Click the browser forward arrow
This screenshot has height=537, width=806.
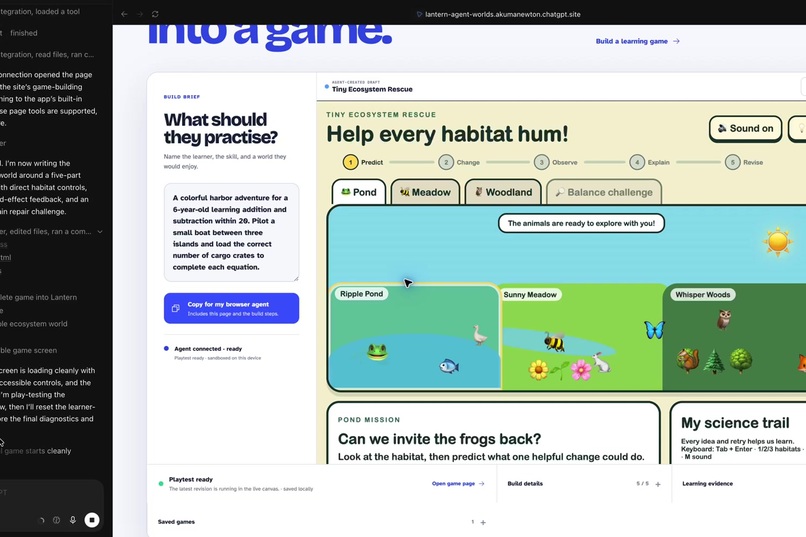pos(139,14)
